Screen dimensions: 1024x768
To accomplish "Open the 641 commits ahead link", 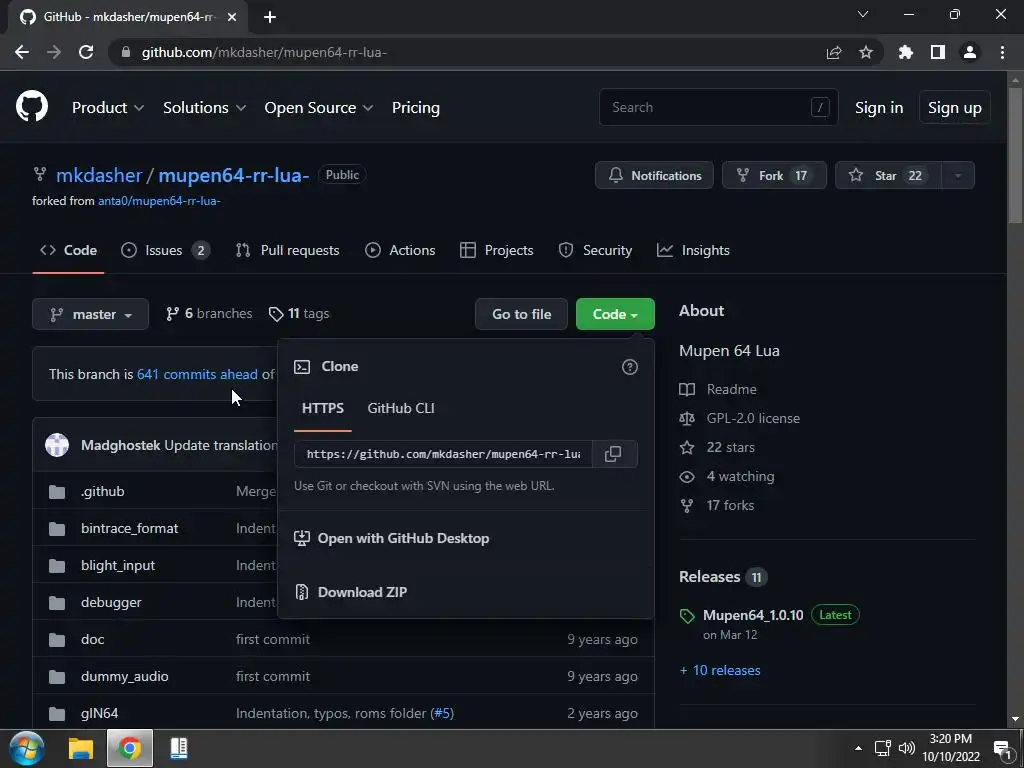I will (x=197, y=374).
